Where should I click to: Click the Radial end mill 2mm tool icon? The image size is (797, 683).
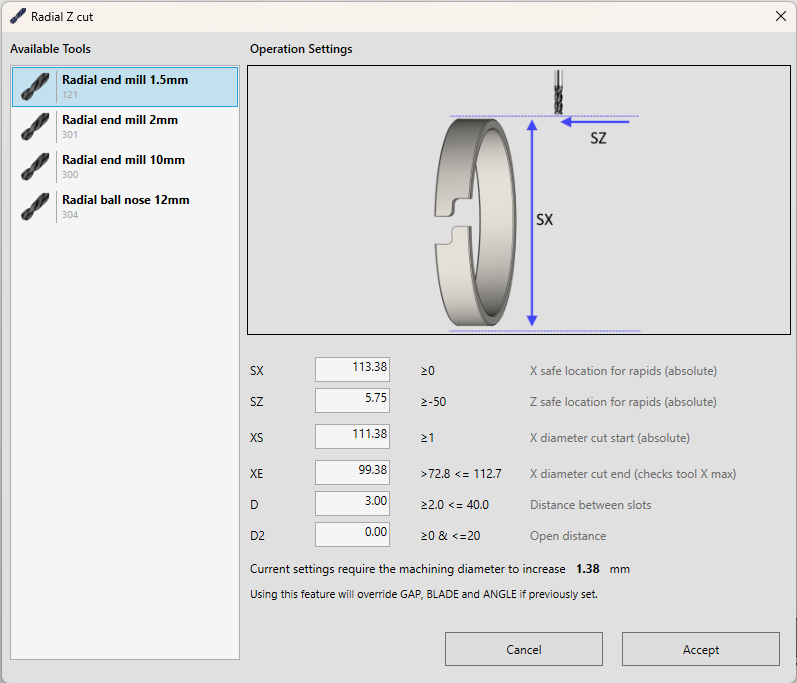click(x=35, y=127)
